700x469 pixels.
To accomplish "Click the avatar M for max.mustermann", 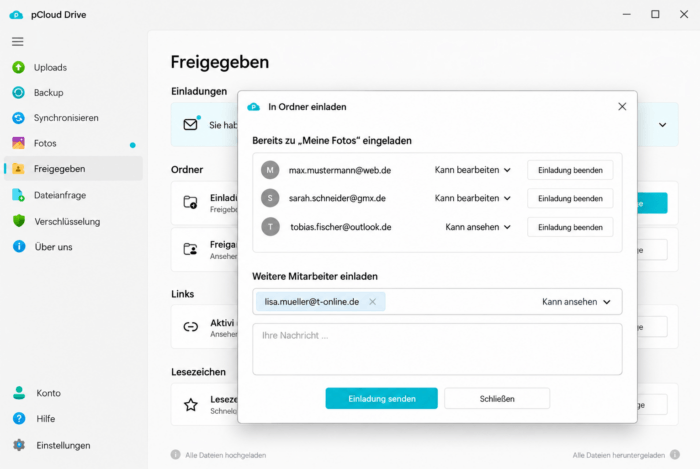I will [x=270, y=170].
